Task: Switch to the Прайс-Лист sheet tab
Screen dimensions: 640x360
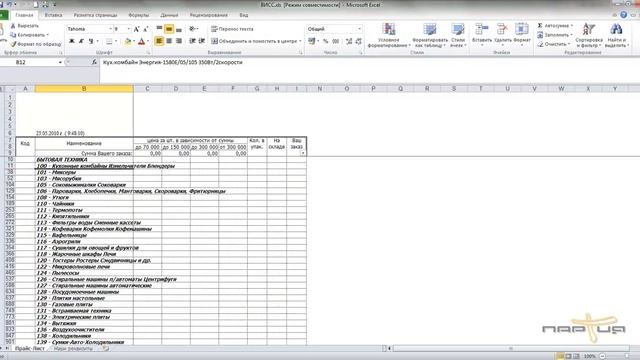Action: [x=29, y=349]
